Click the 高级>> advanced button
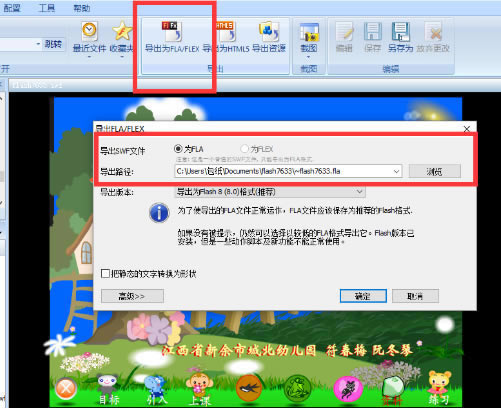This screenshot has width=501, height=408. tap(132, 296)
